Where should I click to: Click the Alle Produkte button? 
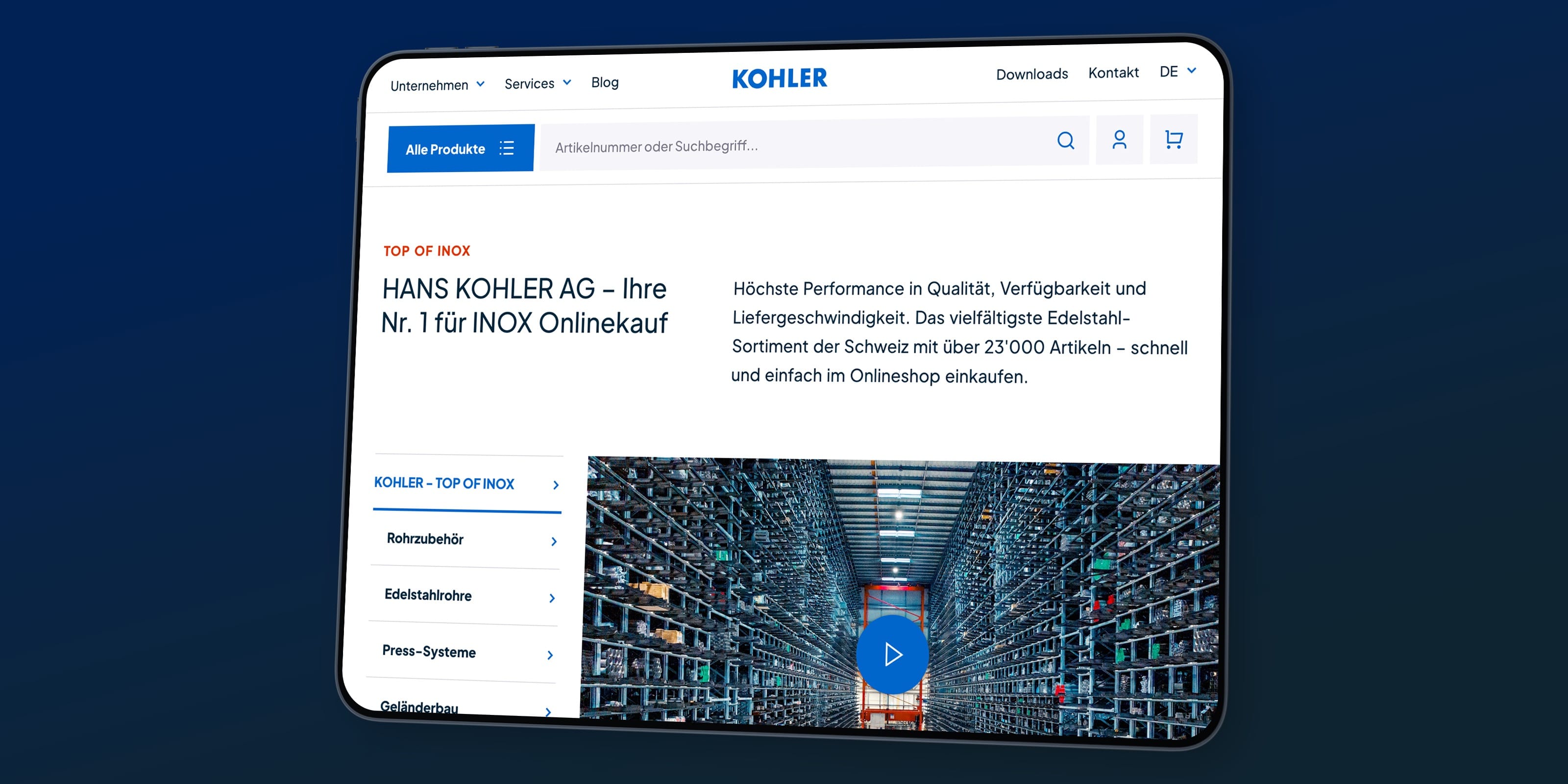[x=446, y=149]
